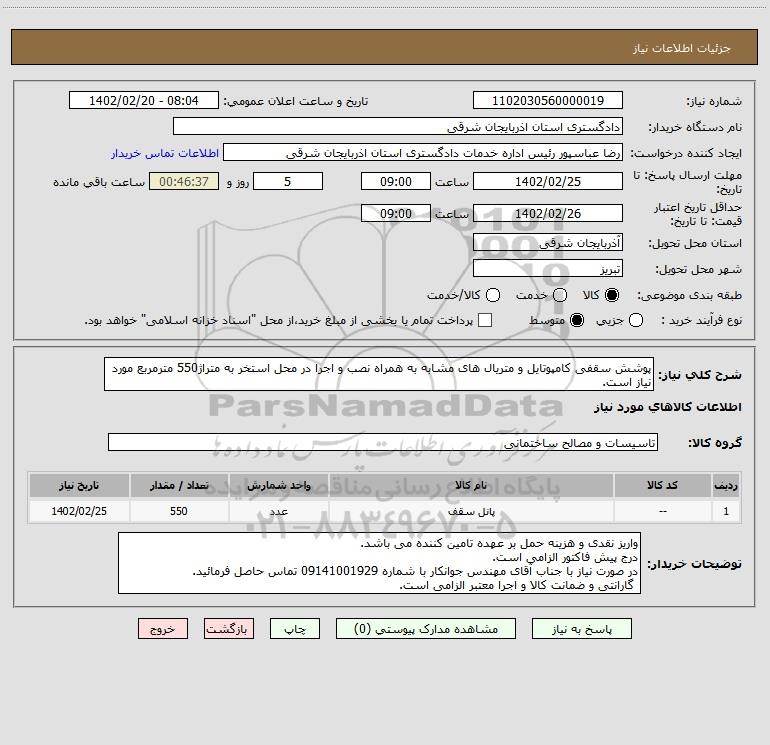Click the quantity cell 550
This screenshot has height=745, width=770.
click(x=179, y=511)
